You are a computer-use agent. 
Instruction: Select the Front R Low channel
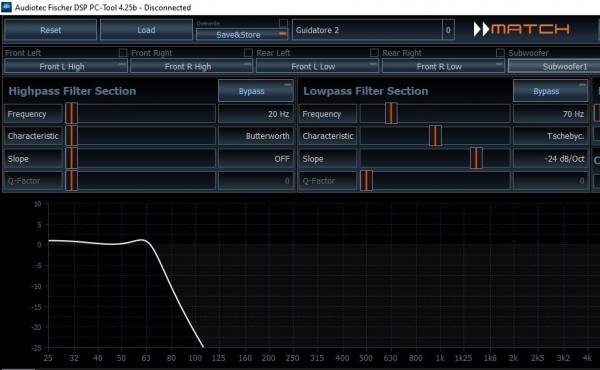(443, 66)
